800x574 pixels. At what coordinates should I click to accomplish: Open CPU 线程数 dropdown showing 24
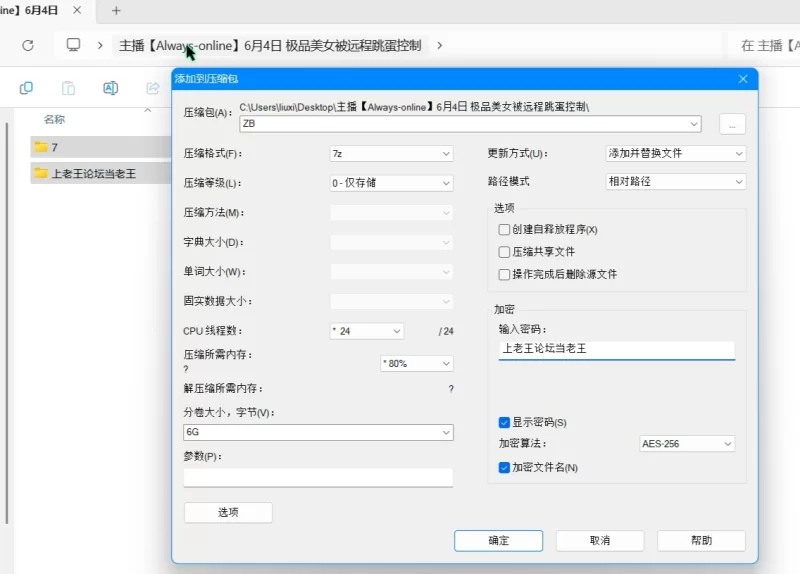[x=367, y=331]
